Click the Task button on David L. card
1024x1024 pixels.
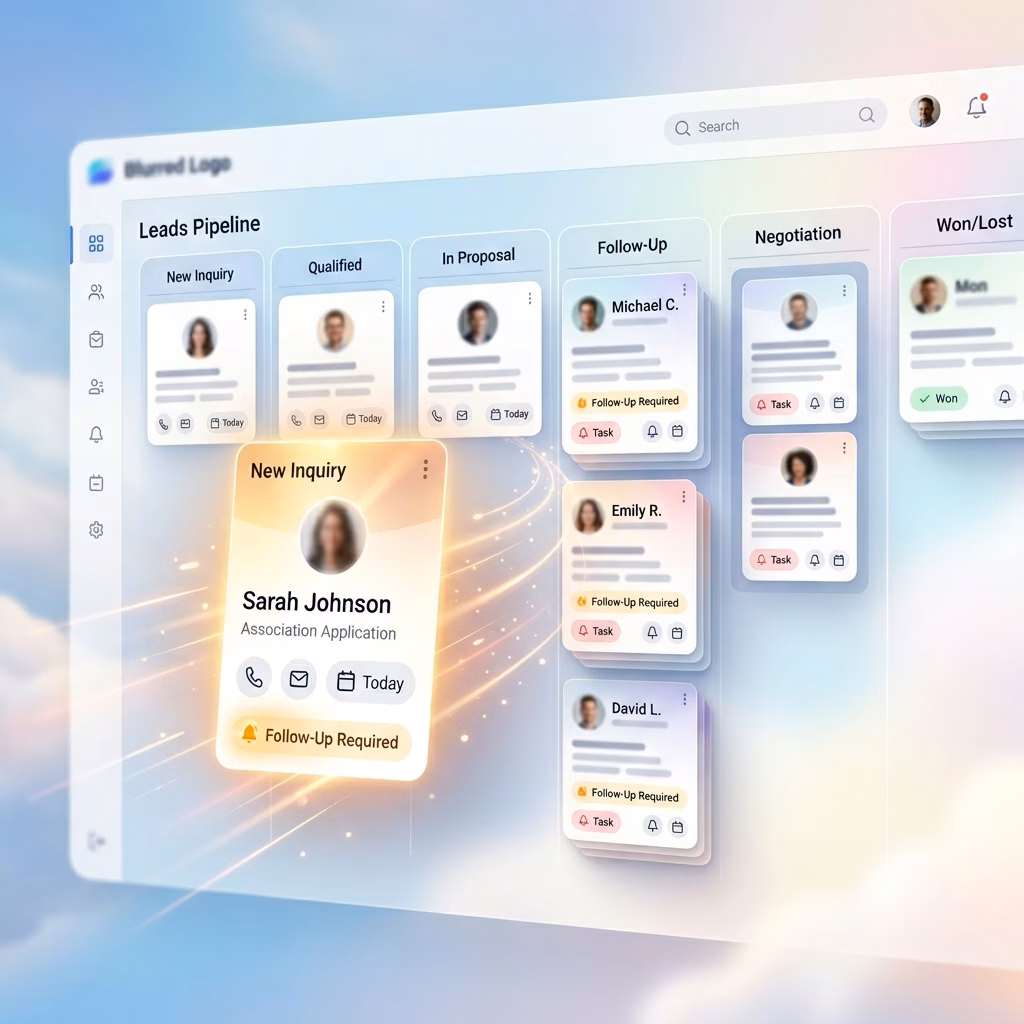pos(596,821)
